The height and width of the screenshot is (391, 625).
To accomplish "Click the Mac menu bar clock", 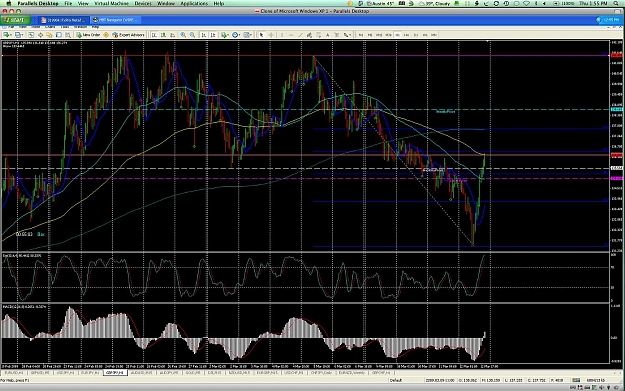I will click(594, 3).
